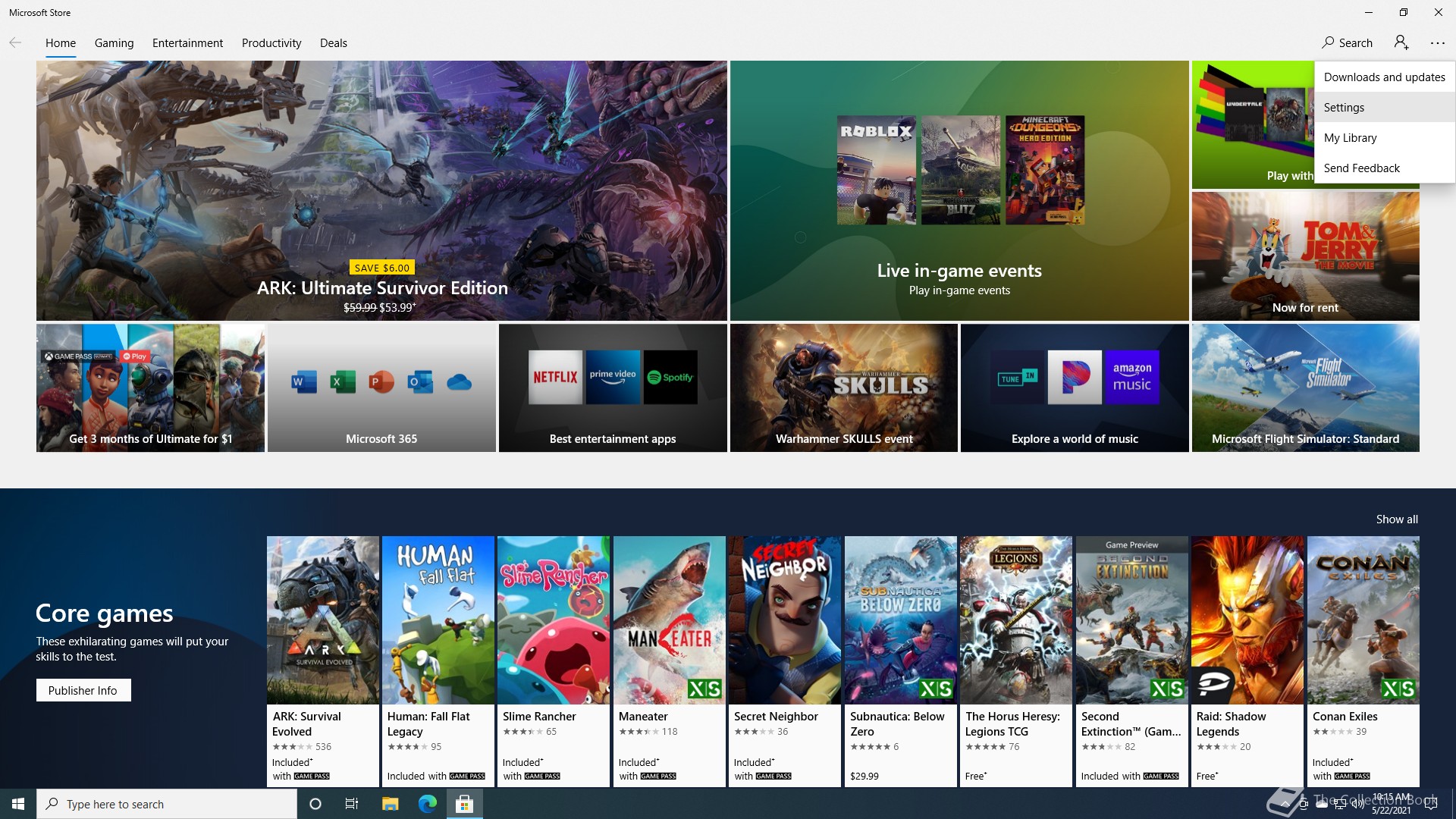Click the Best entertainment apps caption
The image size is (1456, 819).
point(613,438)
